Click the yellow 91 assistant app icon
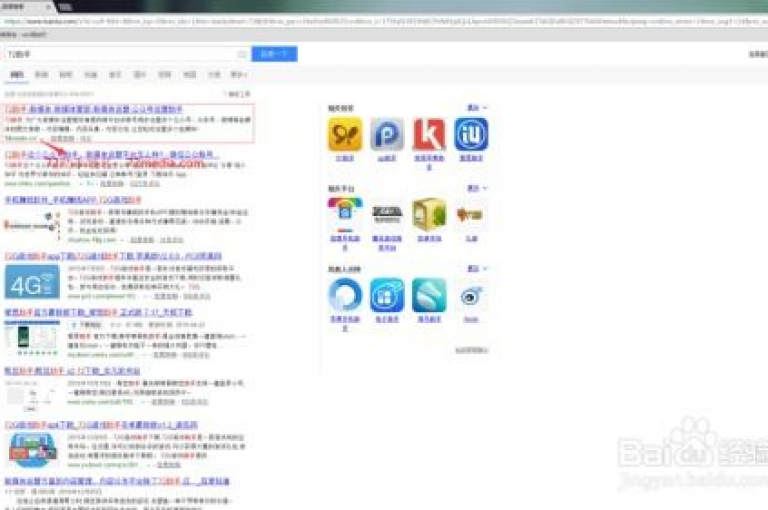The width and height of the screenshot is (768, 510). click(x=345, y=134)
